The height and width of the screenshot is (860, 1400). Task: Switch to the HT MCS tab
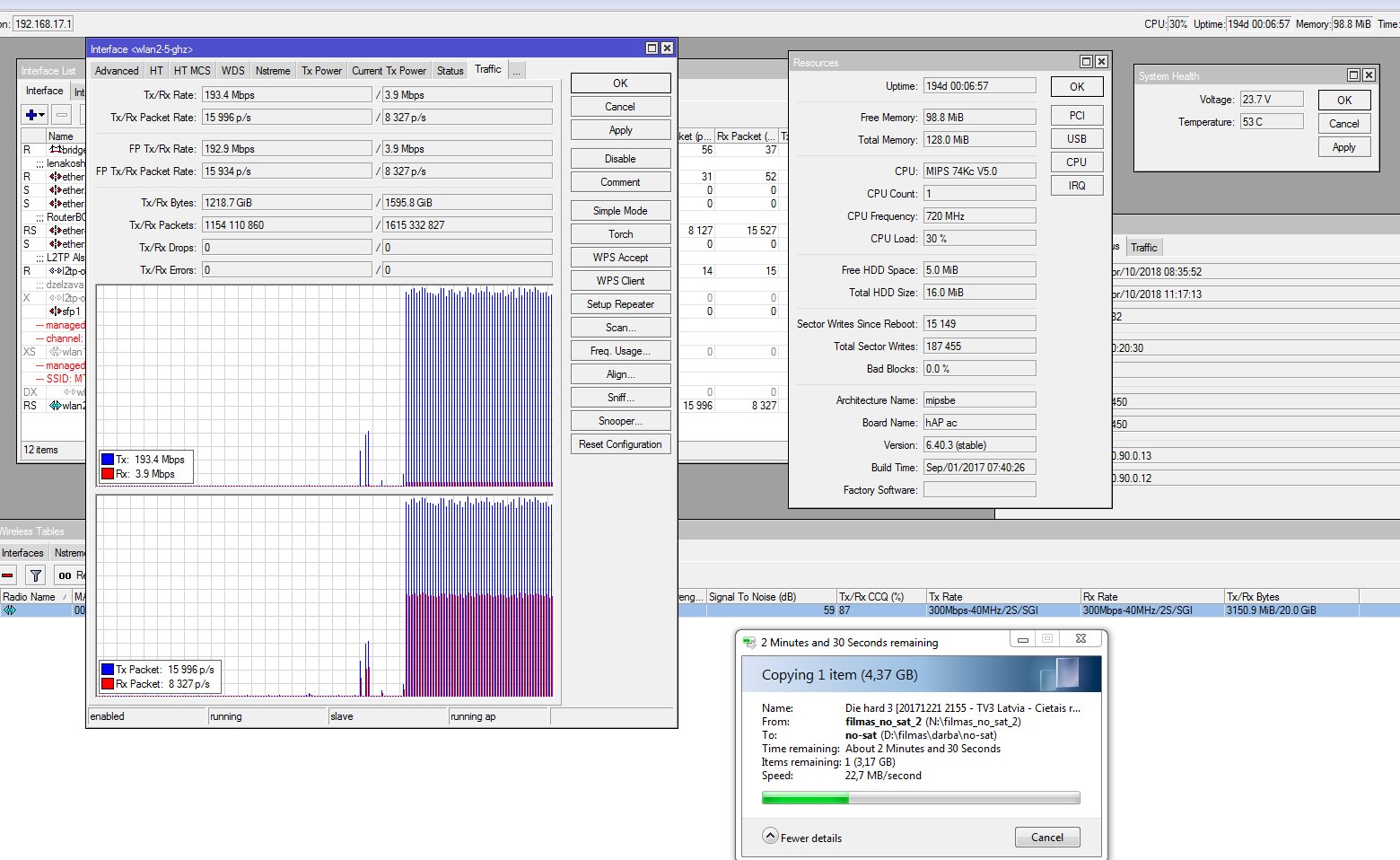point(192,71)
